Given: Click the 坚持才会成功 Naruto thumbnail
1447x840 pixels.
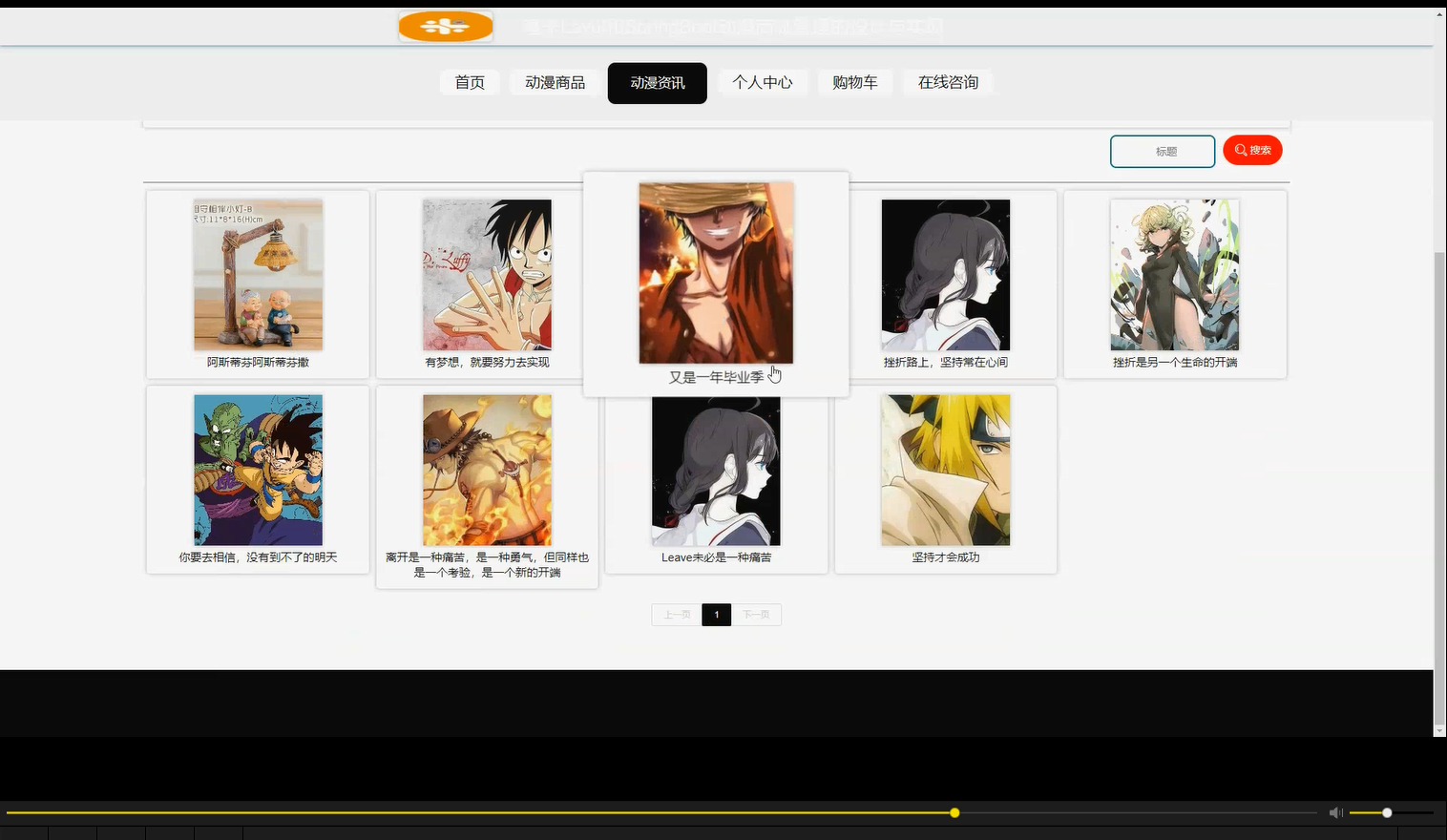Looking at the screenshot, I should 945,470.
